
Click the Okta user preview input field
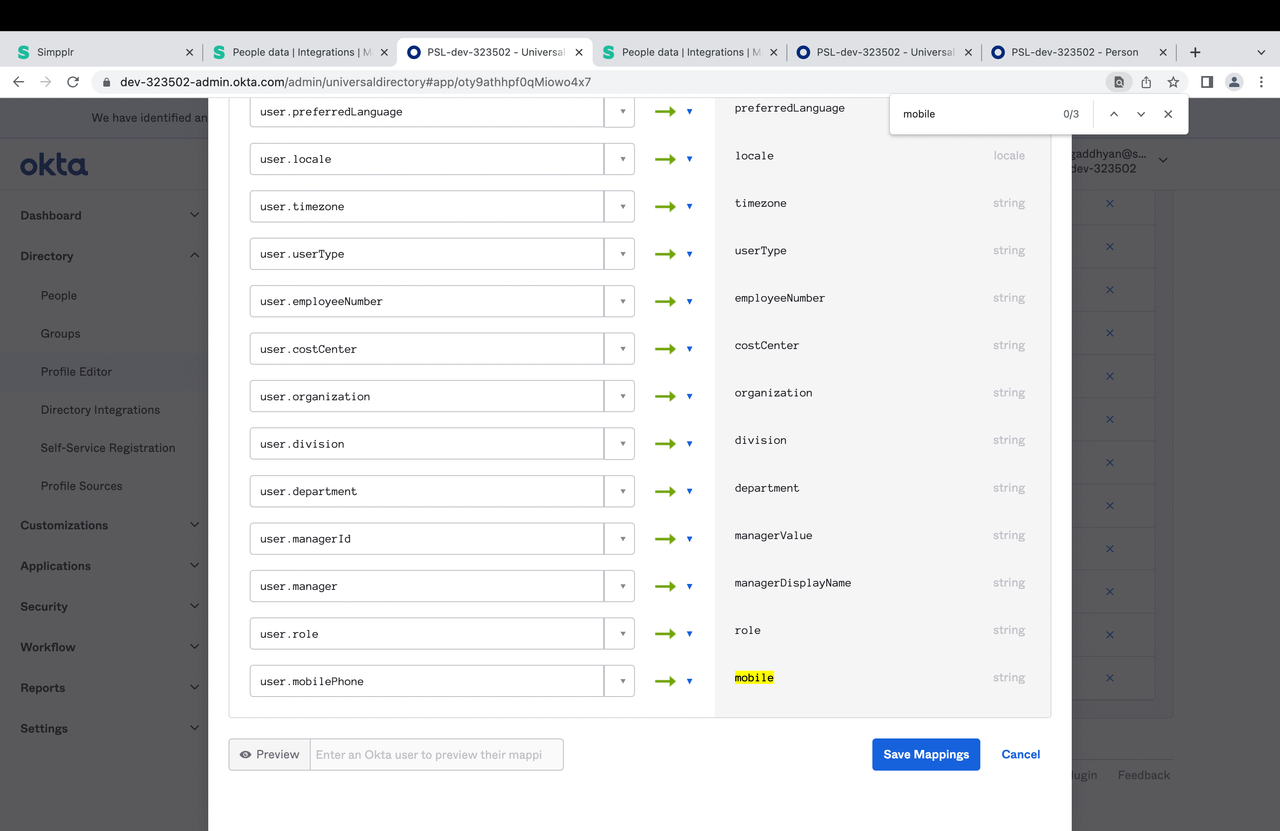(436, 755)
